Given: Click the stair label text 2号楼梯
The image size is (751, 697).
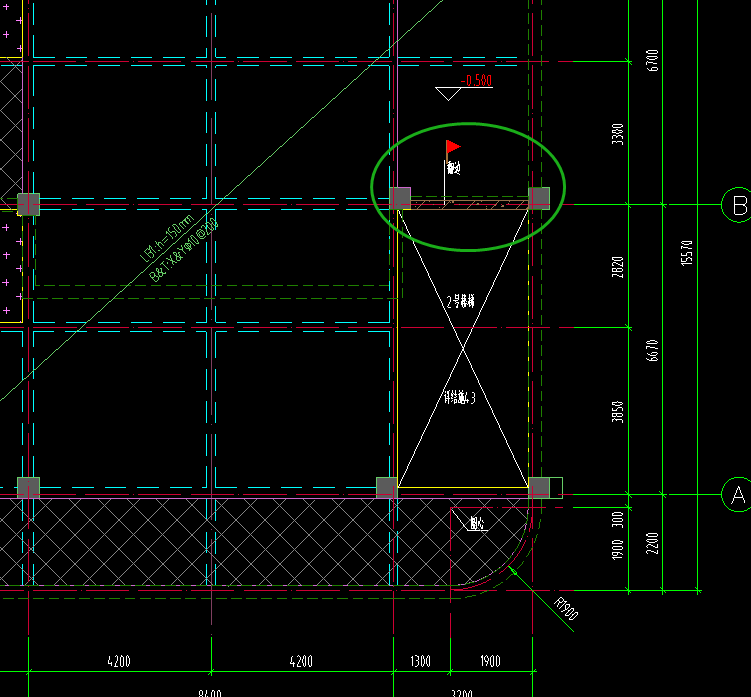Looking at the screenshot, I should click(460, 302).
